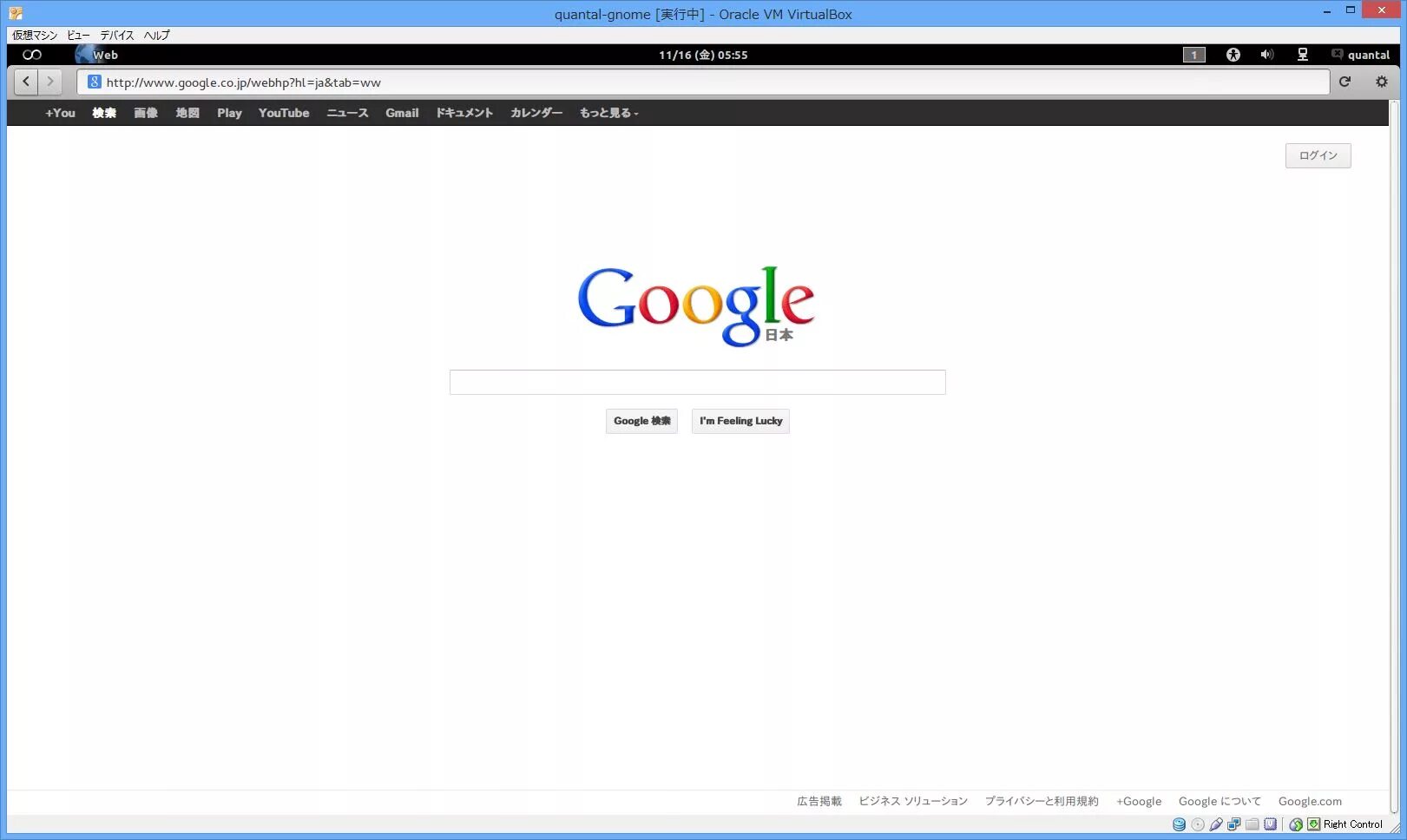Open the ヘルプ menu
Viewport: 1407px width, 840px height.
[x=157, y=35]
